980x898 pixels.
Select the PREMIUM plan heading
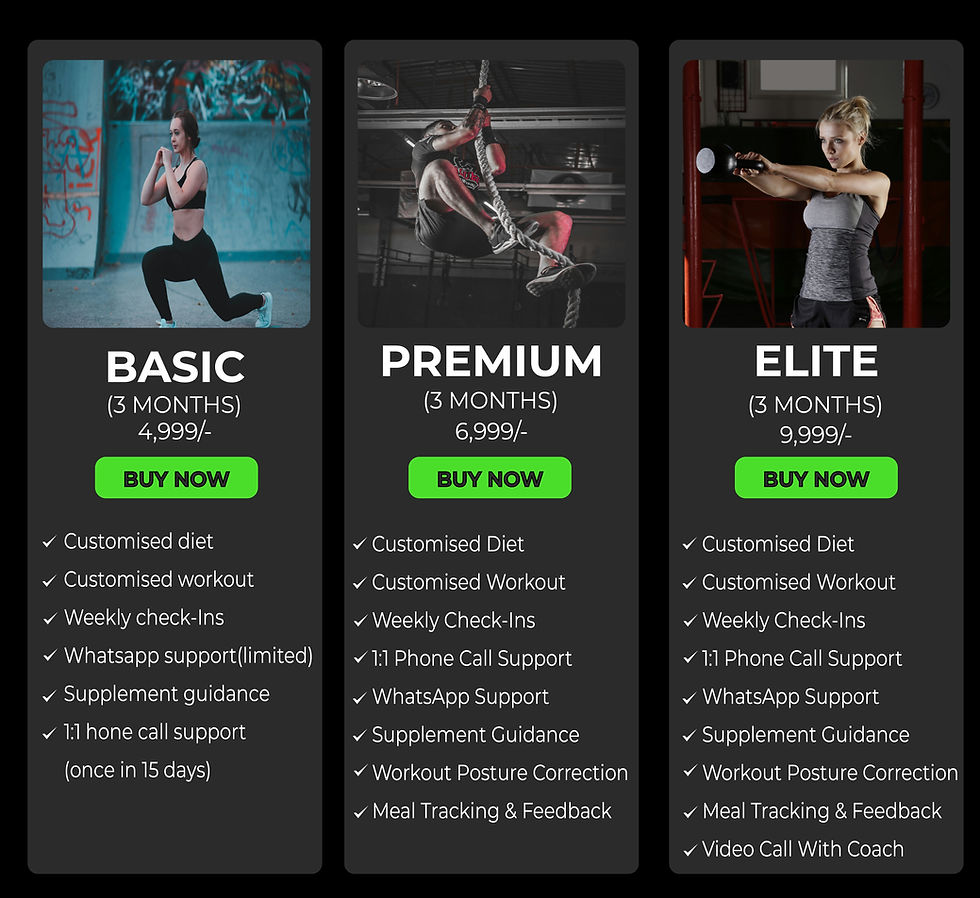click(491, 361)
